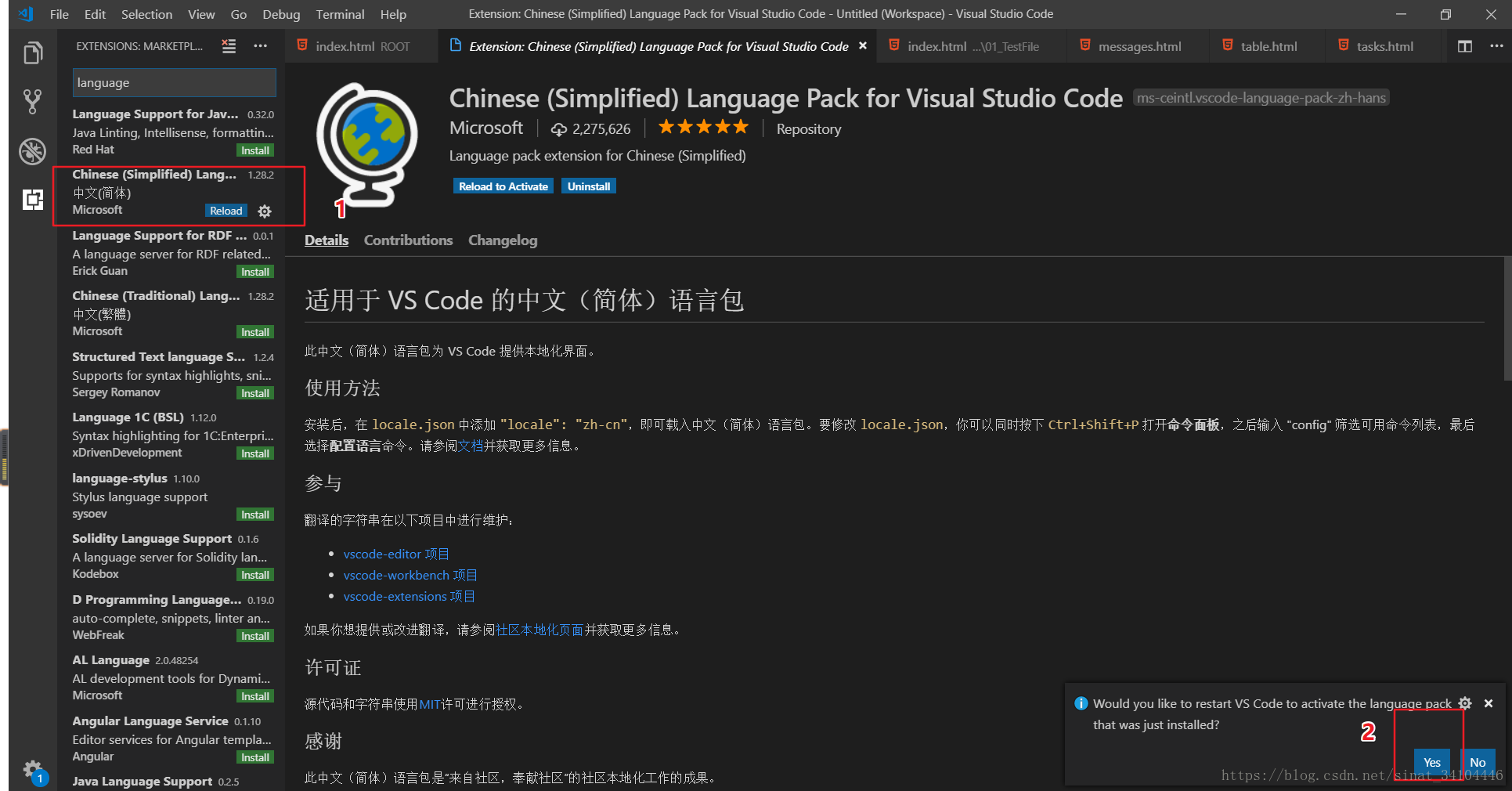Image resolution: width=1512 pixels, height=791 pixels.
Task: Open editor More Actions ellipsis
Action: tap(1496, 46)
